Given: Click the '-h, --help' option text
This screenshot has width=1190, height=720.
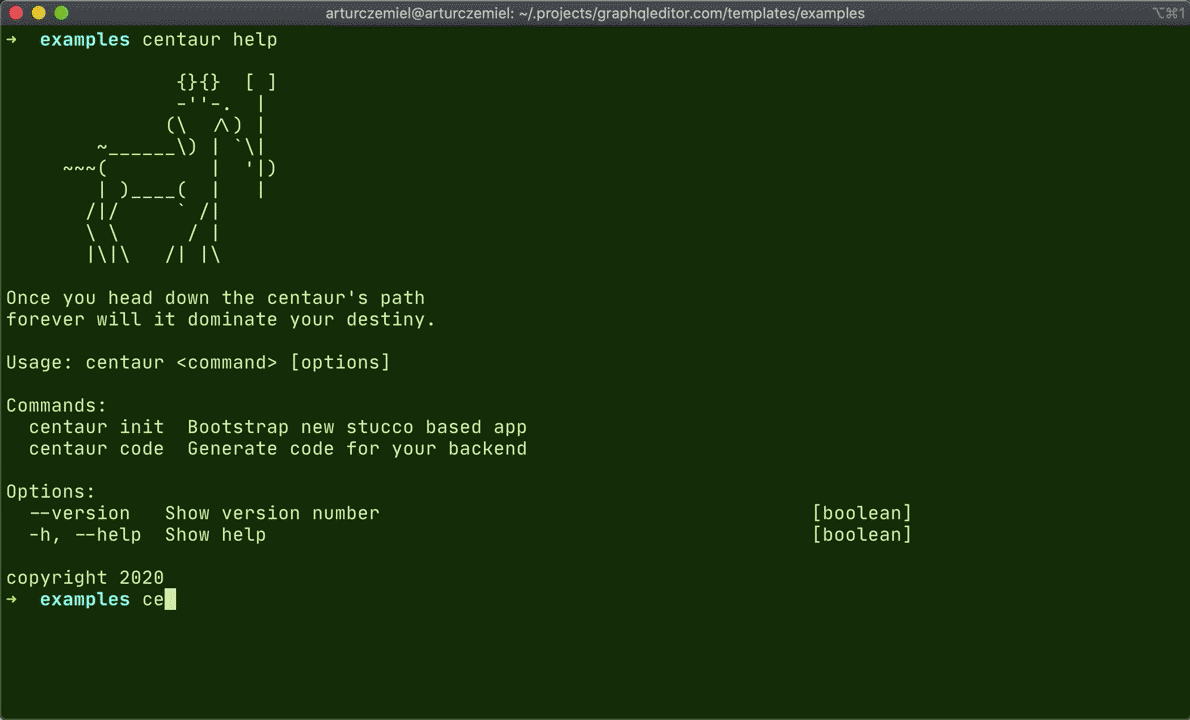Looking at the screenshot, I should (85, 535).
